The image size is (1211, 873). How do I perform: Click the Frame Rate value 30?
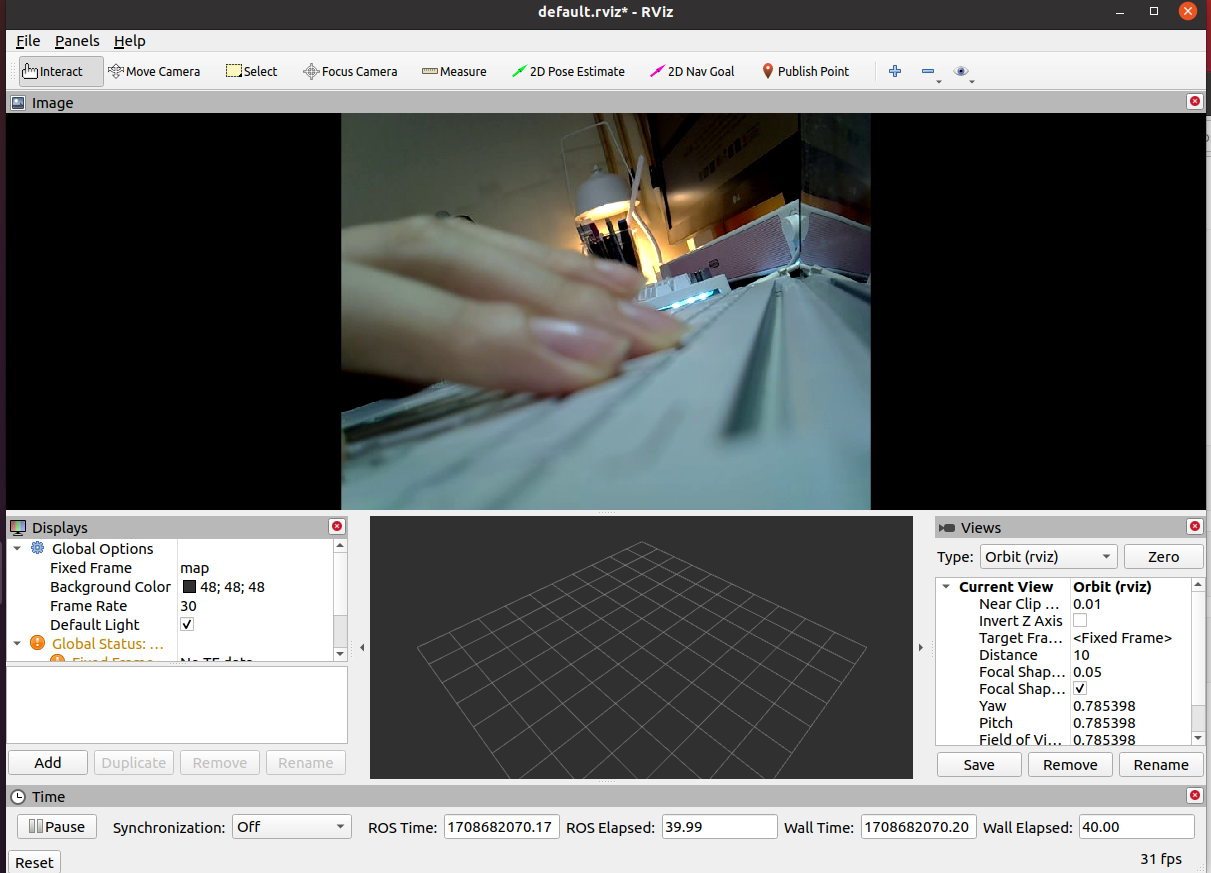pos(188,605)
